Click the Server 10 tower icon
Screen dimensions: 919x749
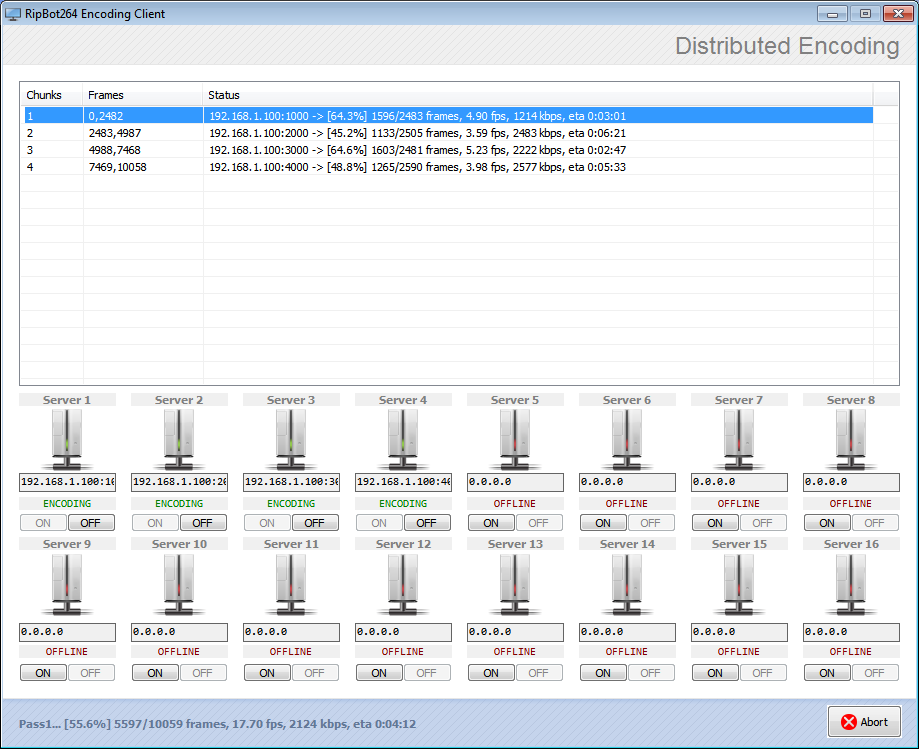point(179,584)
